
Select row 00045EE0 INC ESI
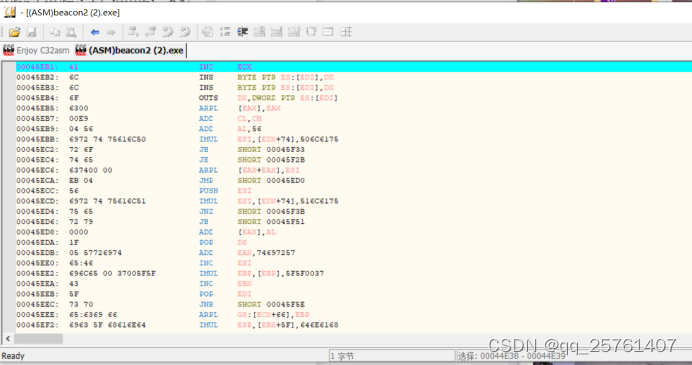click(353, 263)
